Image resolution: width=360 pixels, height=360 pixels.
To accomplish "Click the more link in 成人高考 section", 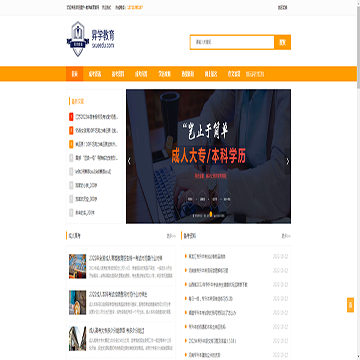I will coord(171,236).
